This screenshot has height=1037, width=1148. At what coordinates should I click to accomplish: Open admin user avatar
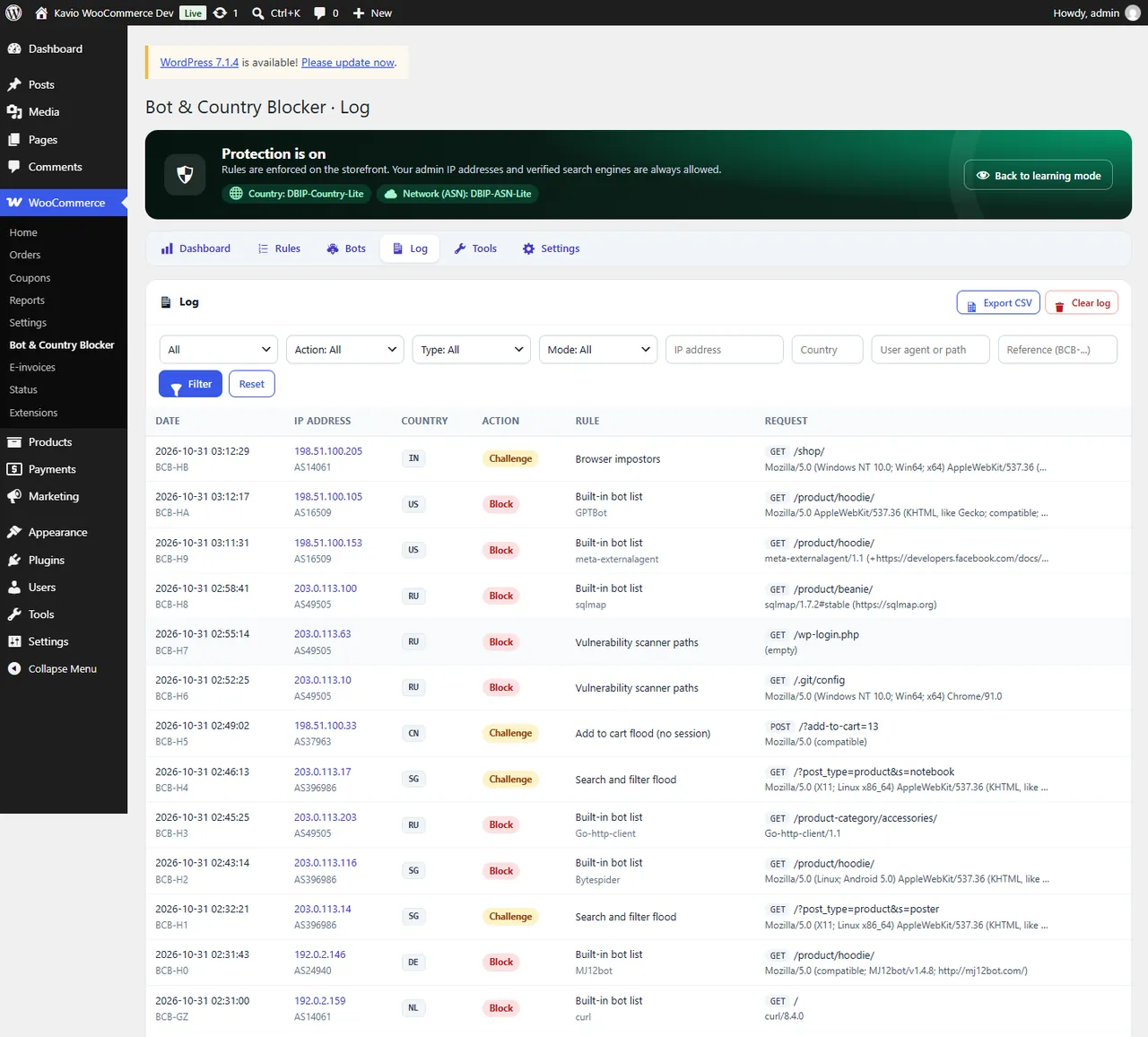tap(1133, 13)
